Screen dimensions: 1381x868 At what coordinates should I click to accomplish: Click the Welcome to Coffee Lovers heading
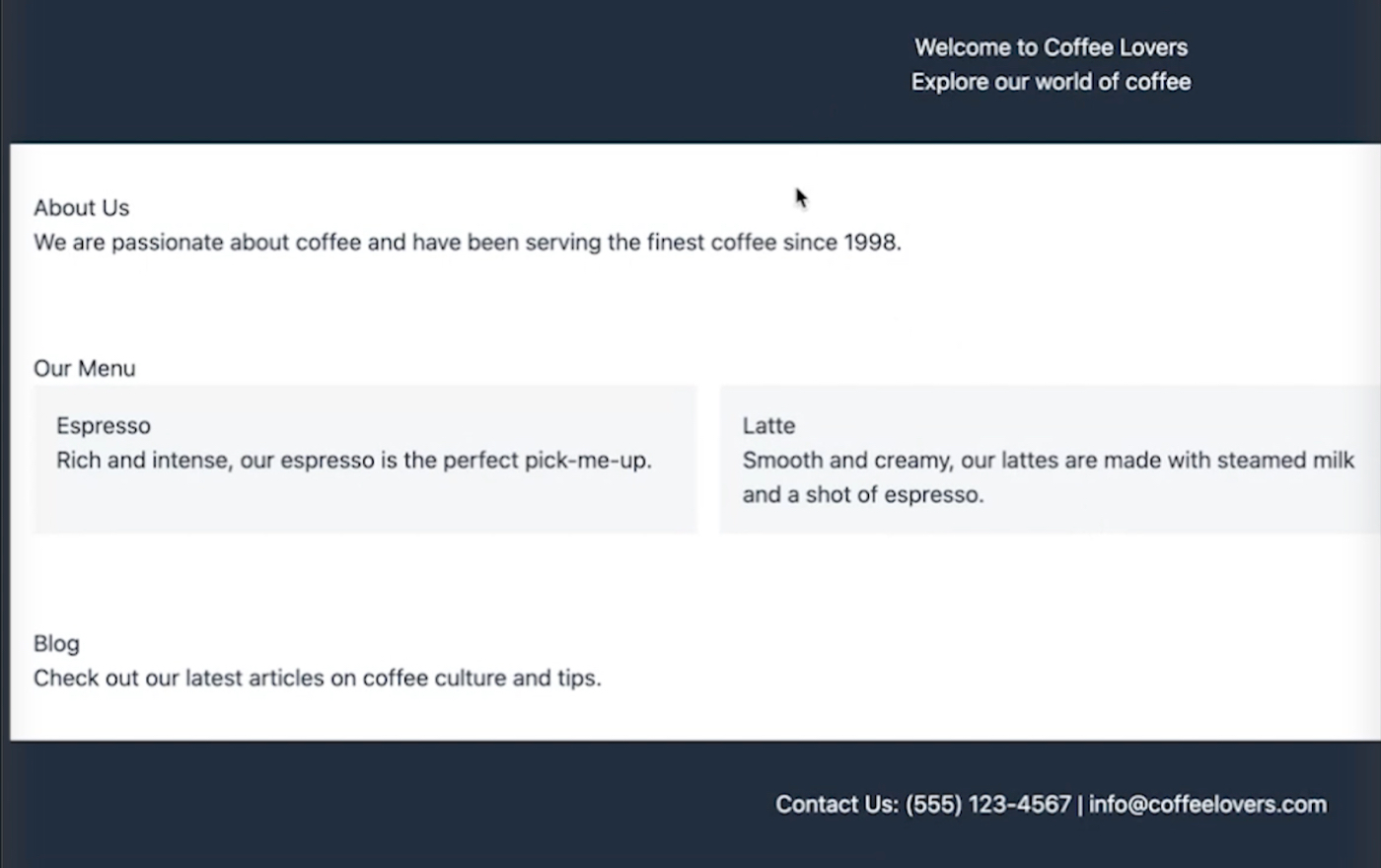pyautogui.click(x=1051, y=47)
